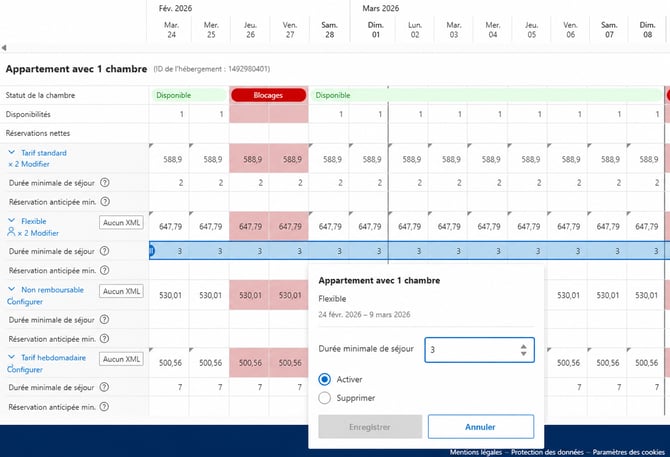
Task: Click the calendar previous arrow at left
Action: [4, 48]
